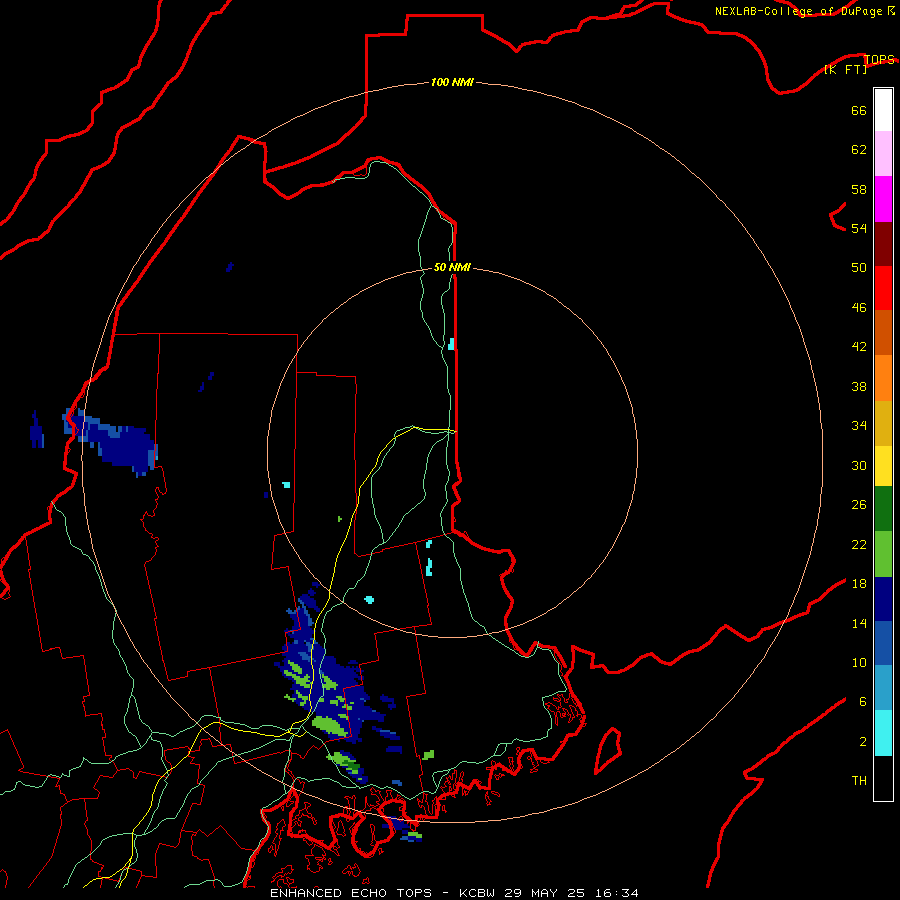The width and height of the screenshot is (900, 900).
Task: Click the 30 legend value
Action: [x=859, y=465]
